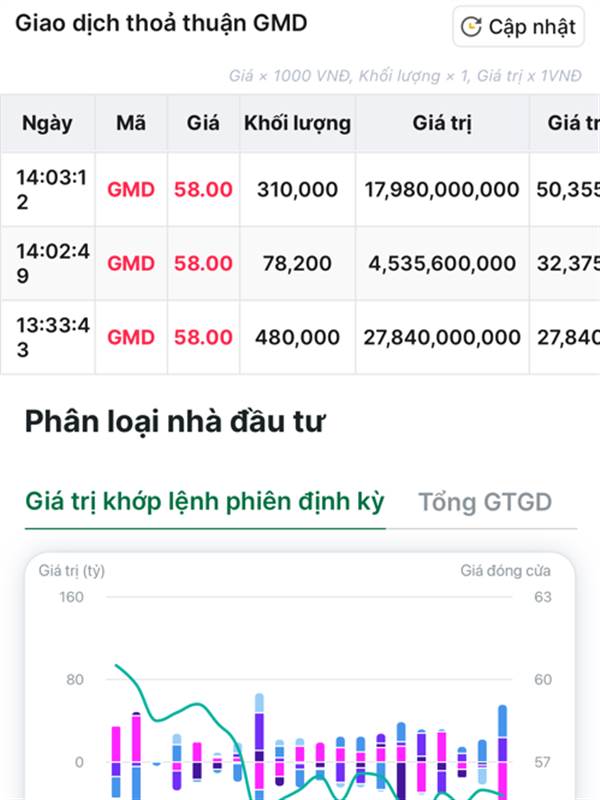
Task: Select Giá trị khớp lệnh phiên định kỳ tab
Action: (x=205, y=502)
